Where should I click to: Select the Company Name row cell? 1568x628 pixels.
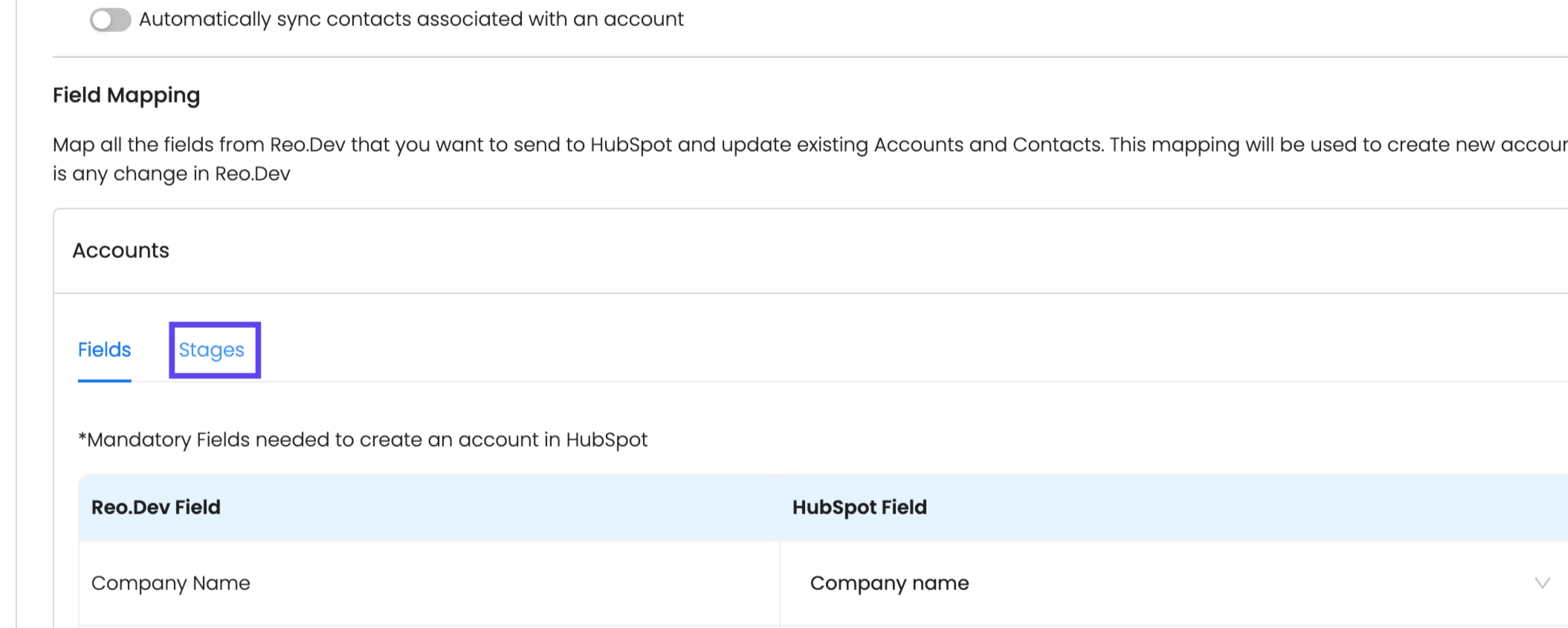[x=170, y=583]
